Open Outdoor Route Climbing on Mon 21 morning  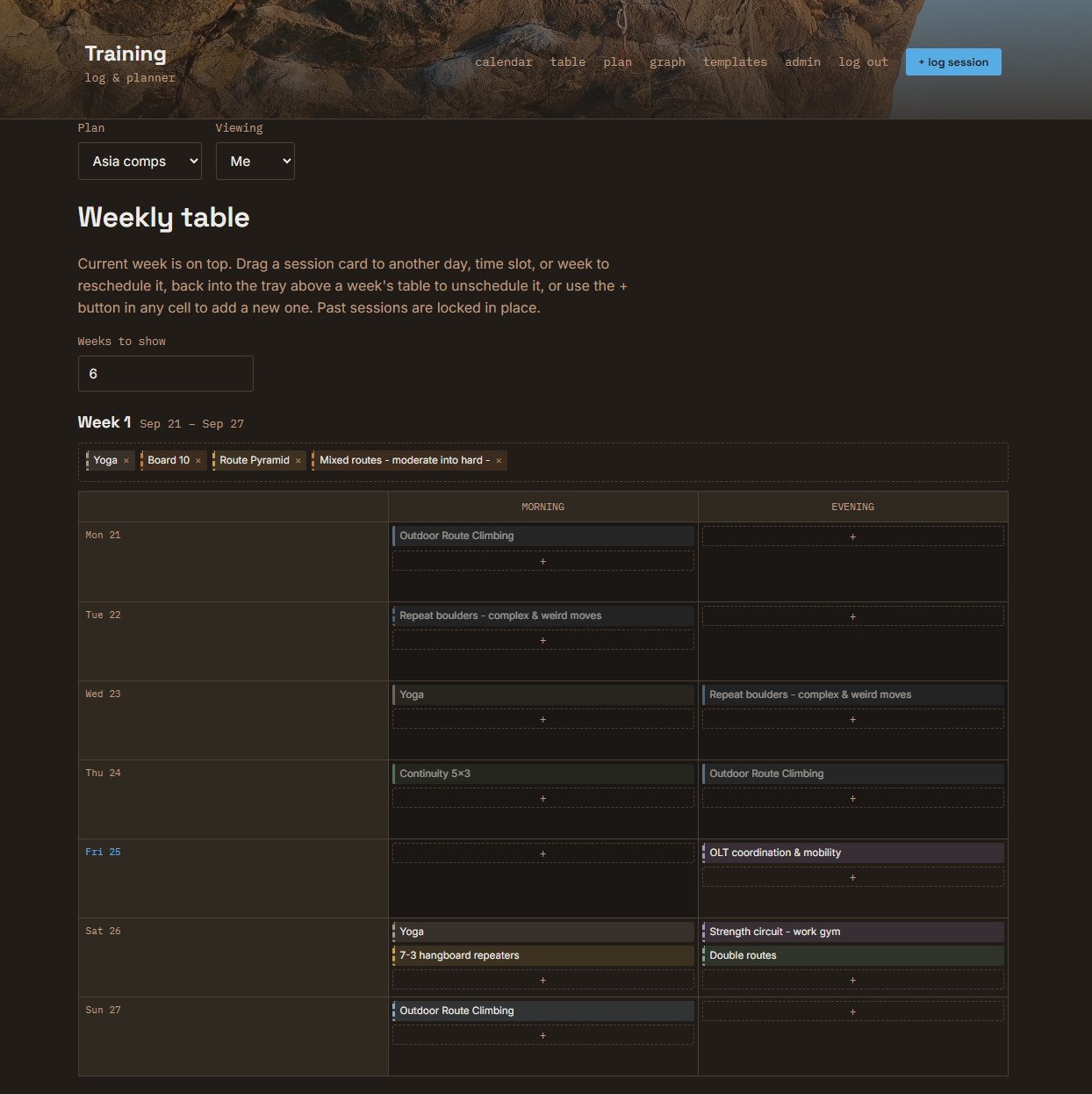[542, 536]
